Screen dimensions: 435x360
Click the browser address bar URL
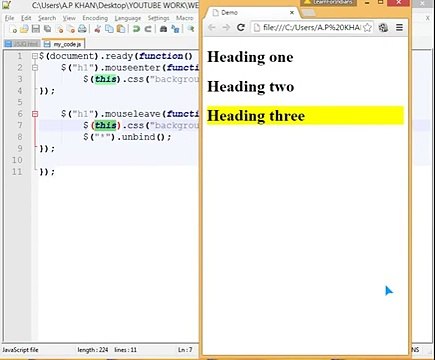click(311, 28)
